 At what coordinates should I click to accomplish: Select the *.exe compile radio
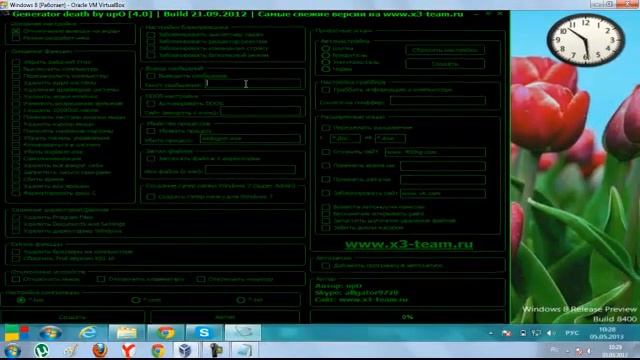21,300
